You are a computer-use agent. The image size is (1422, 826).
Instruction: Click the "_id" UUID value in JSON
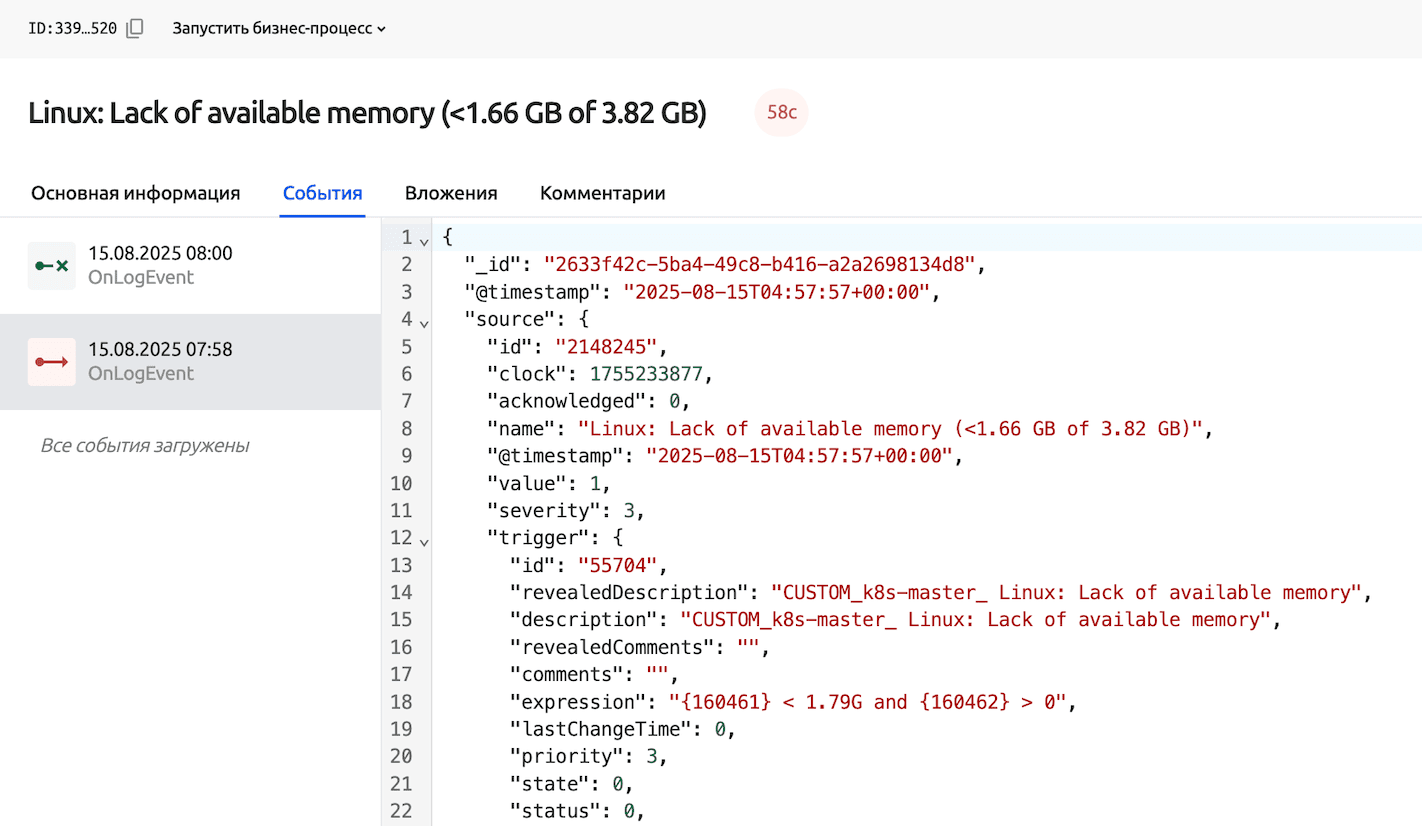point(759,265)
